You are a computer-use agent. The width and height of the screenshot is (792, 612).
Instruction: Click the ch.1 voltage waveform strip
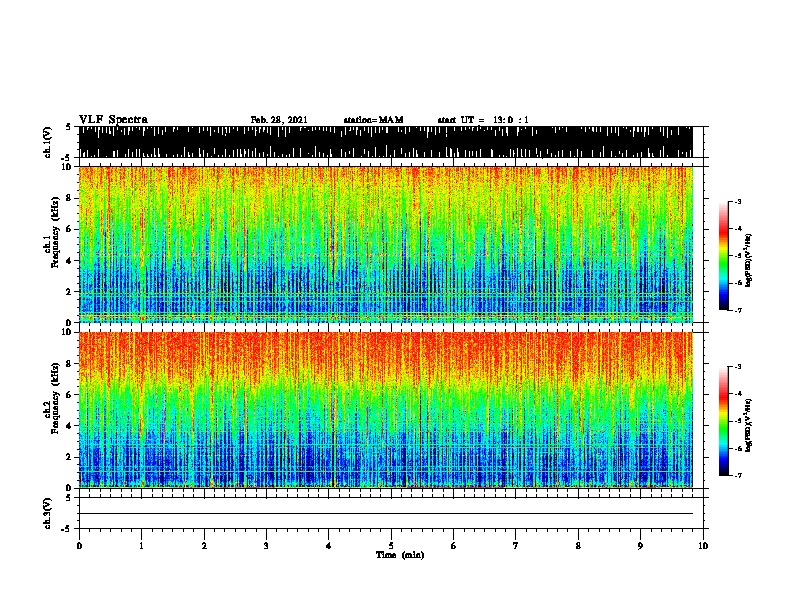click(x=386, y=142)
